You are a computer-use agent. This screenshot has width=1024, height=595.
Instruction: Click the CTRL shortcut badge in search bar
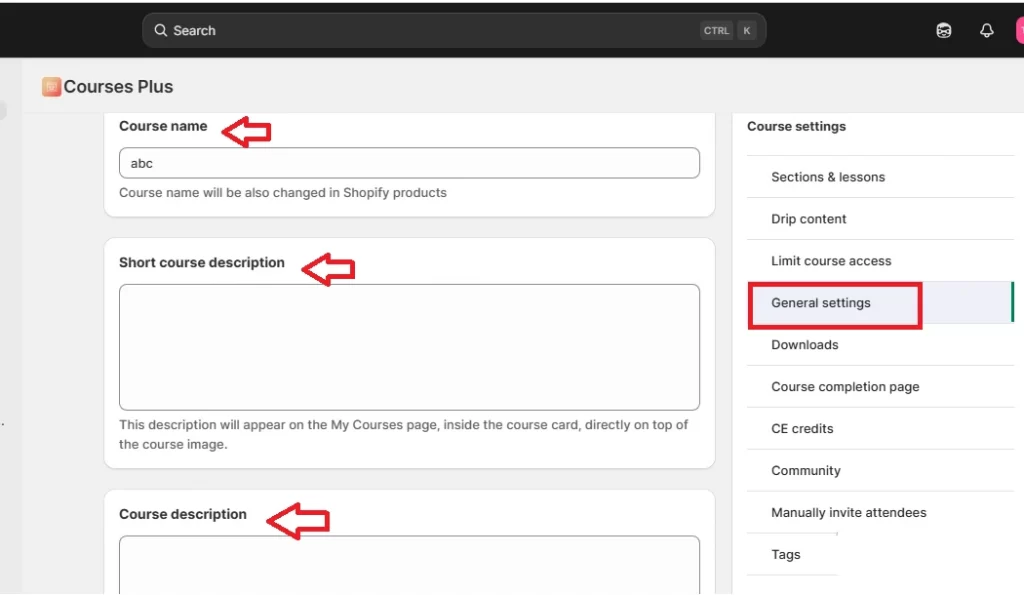(x=716, y=30)
